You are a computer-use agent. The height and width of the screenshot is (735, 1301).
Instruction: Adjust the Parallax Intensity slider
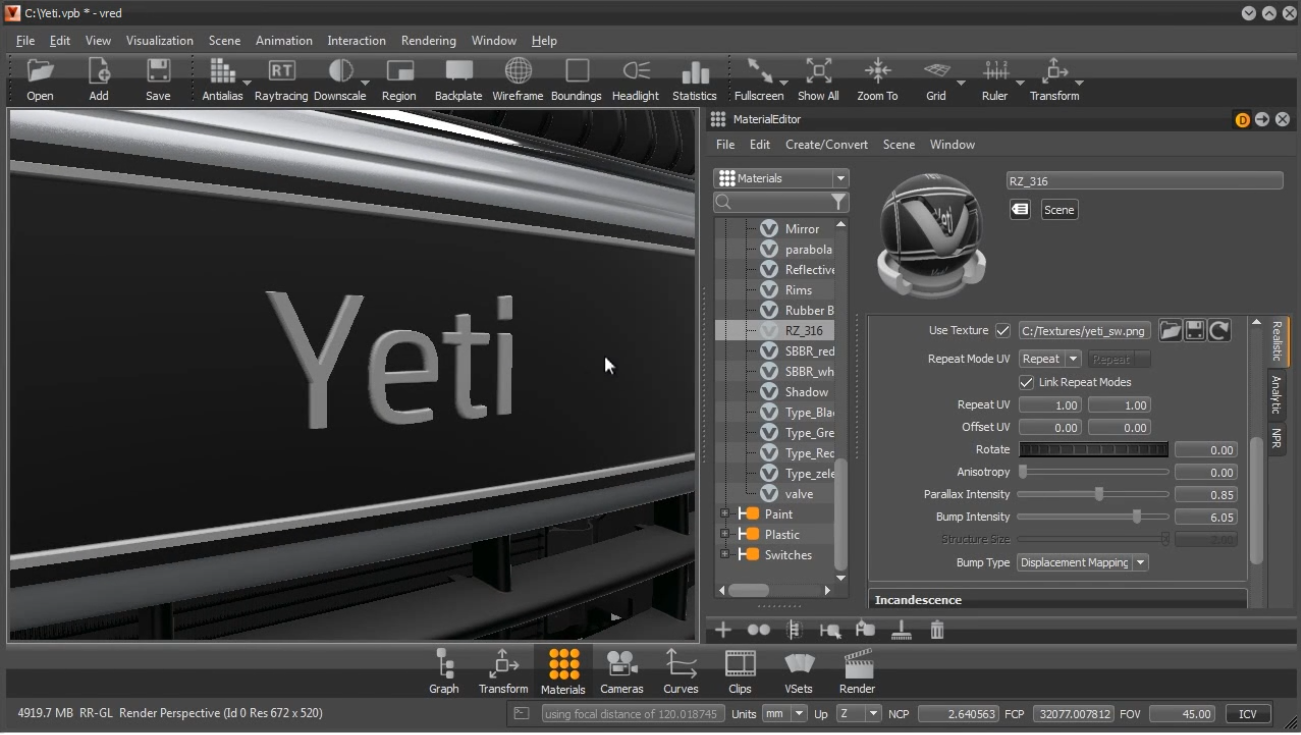pos(1093,494)
